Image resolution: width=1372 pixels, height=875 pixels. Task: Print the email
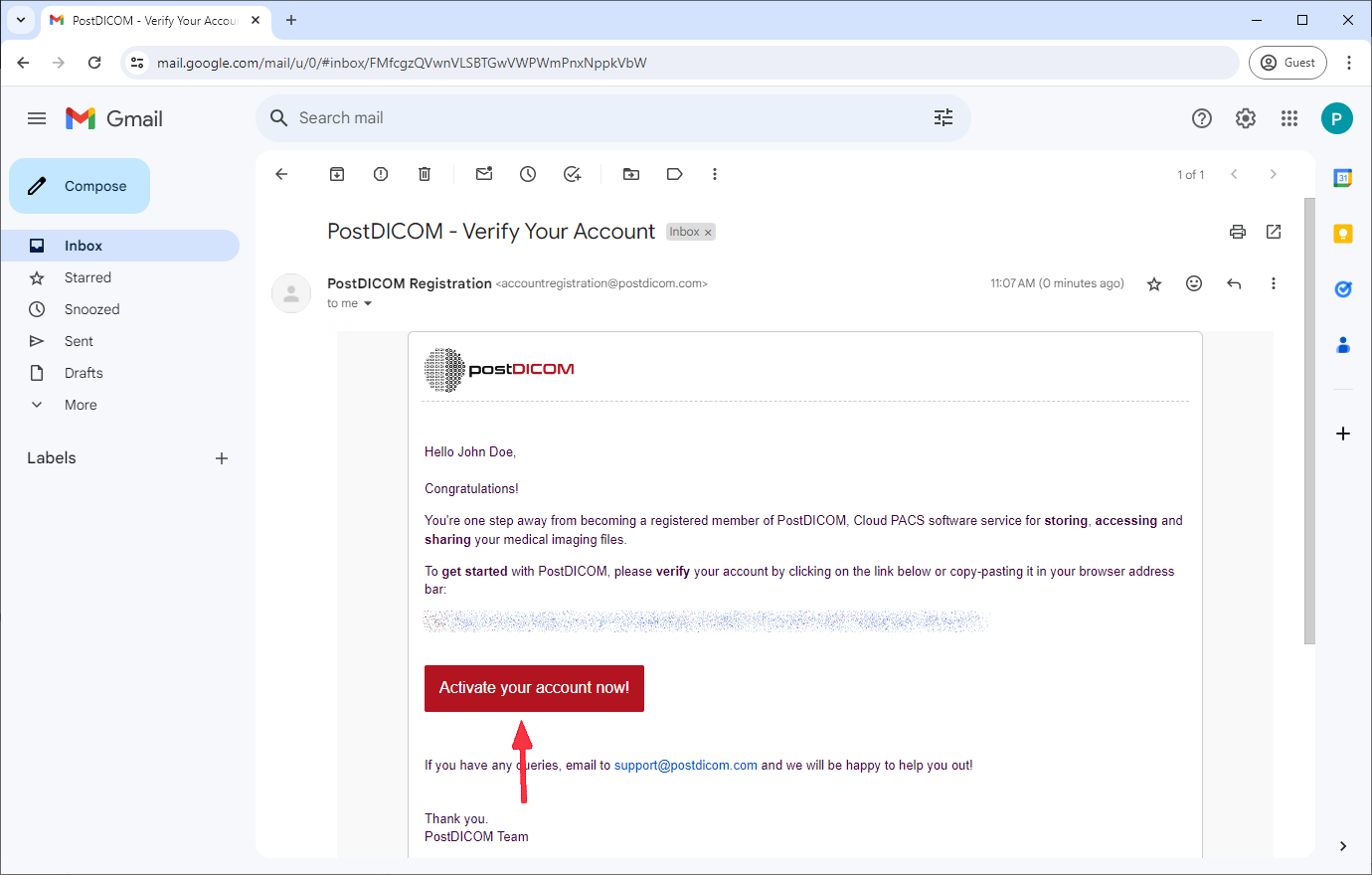1237,231
